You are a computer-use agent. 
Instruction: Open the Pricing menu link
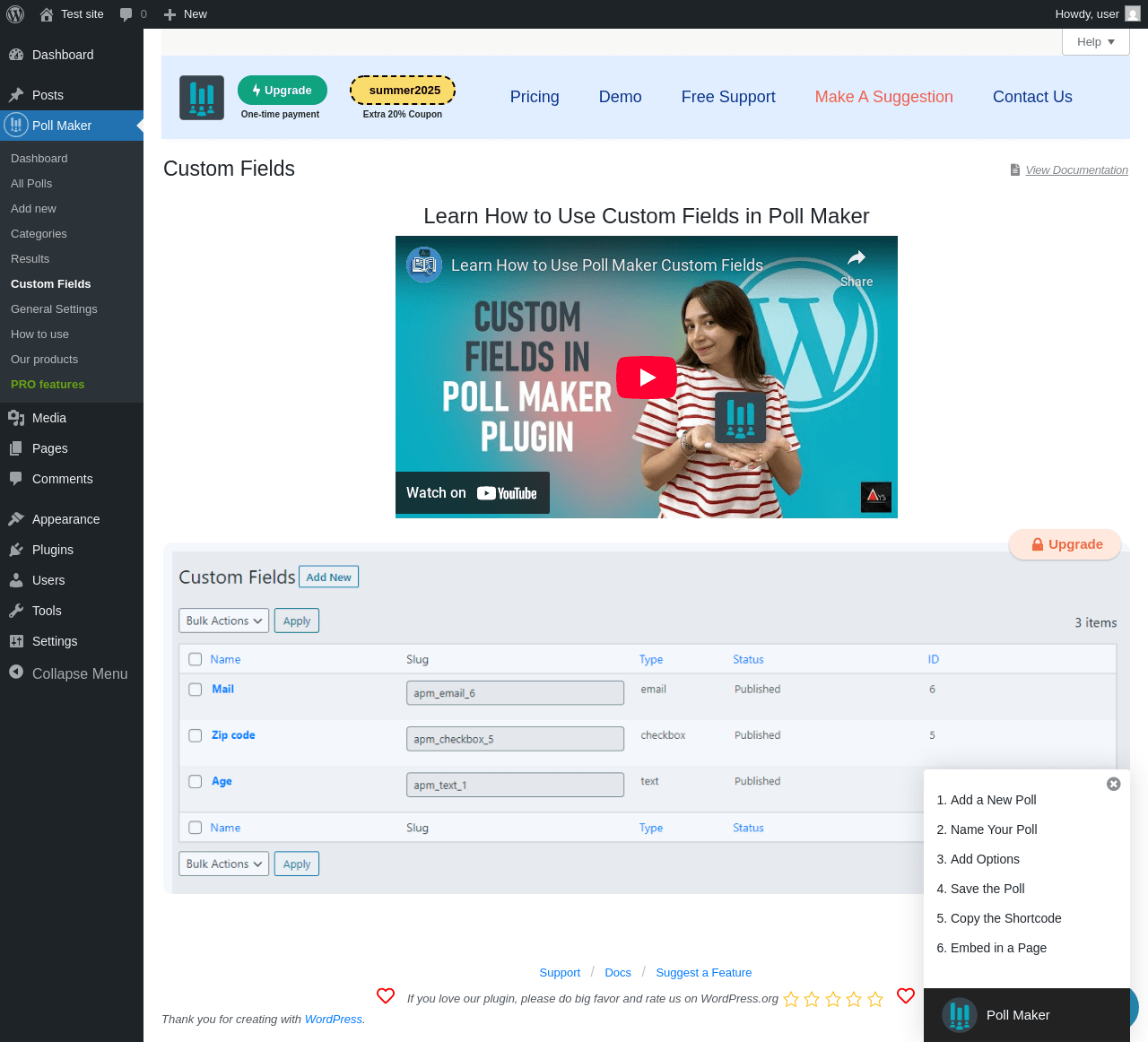point(535,97)
